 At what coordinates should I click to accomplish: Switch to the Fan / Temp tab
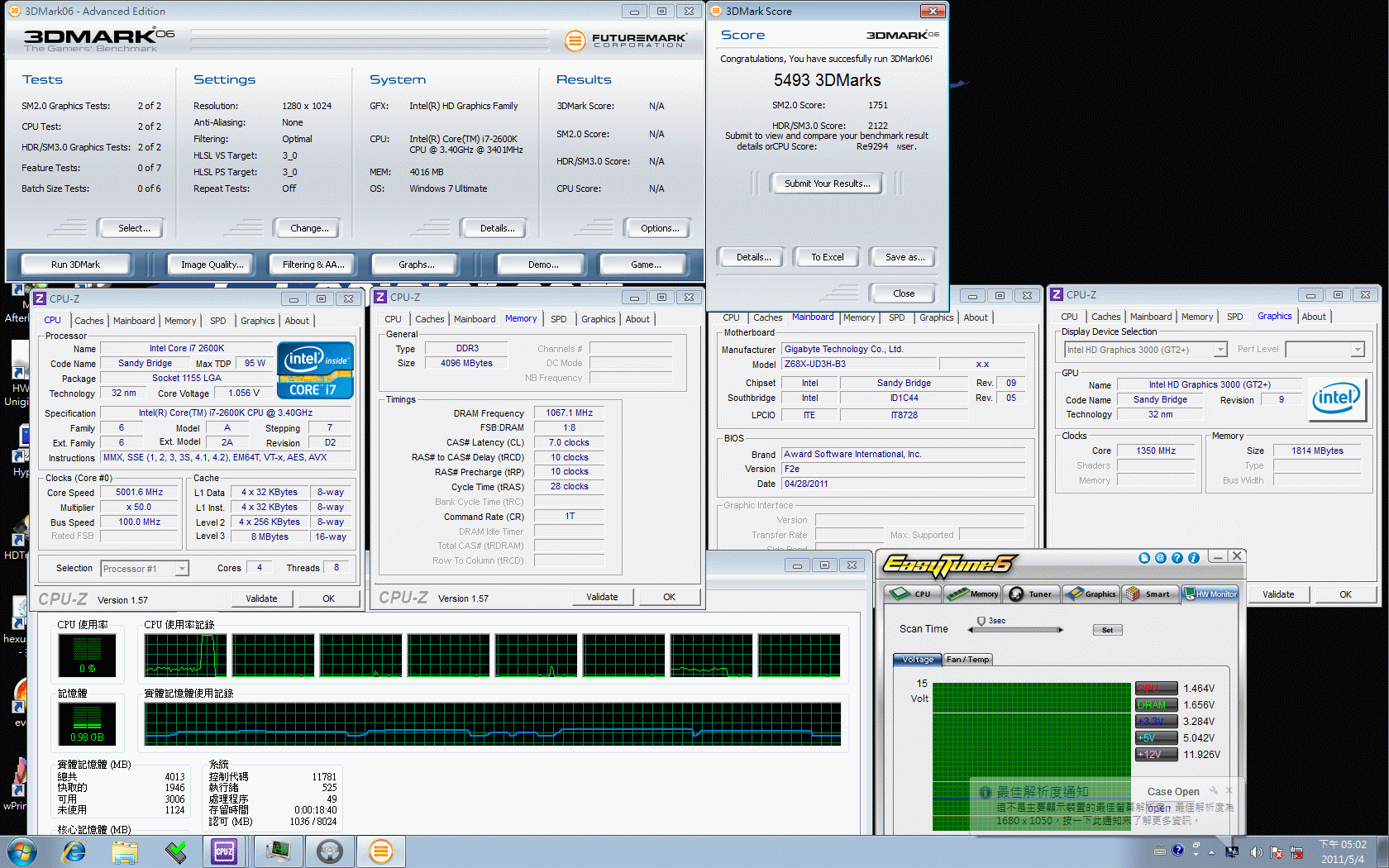coord(967,660)
